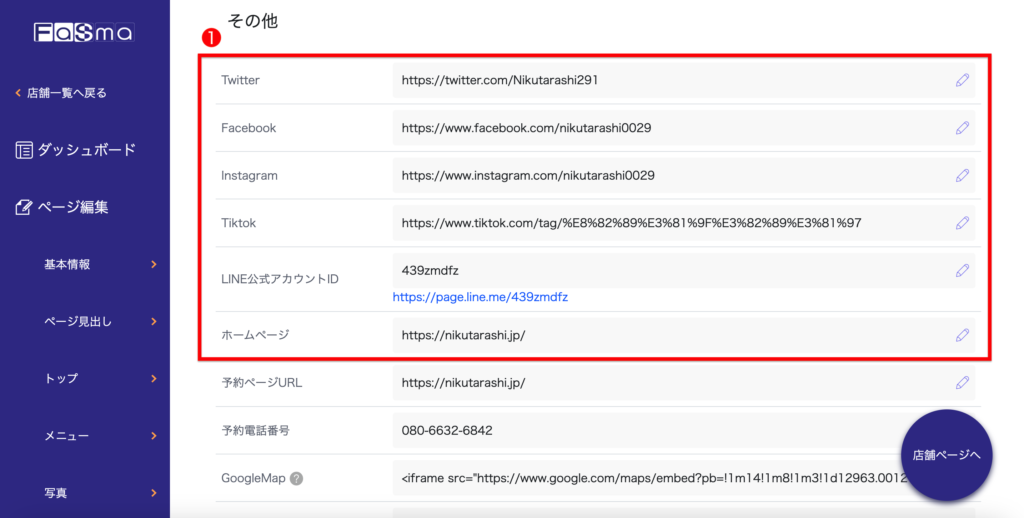Edit the Tiktok URL with pencil icon
Viewport: 1024px width, 518px height.
point(962,223)
